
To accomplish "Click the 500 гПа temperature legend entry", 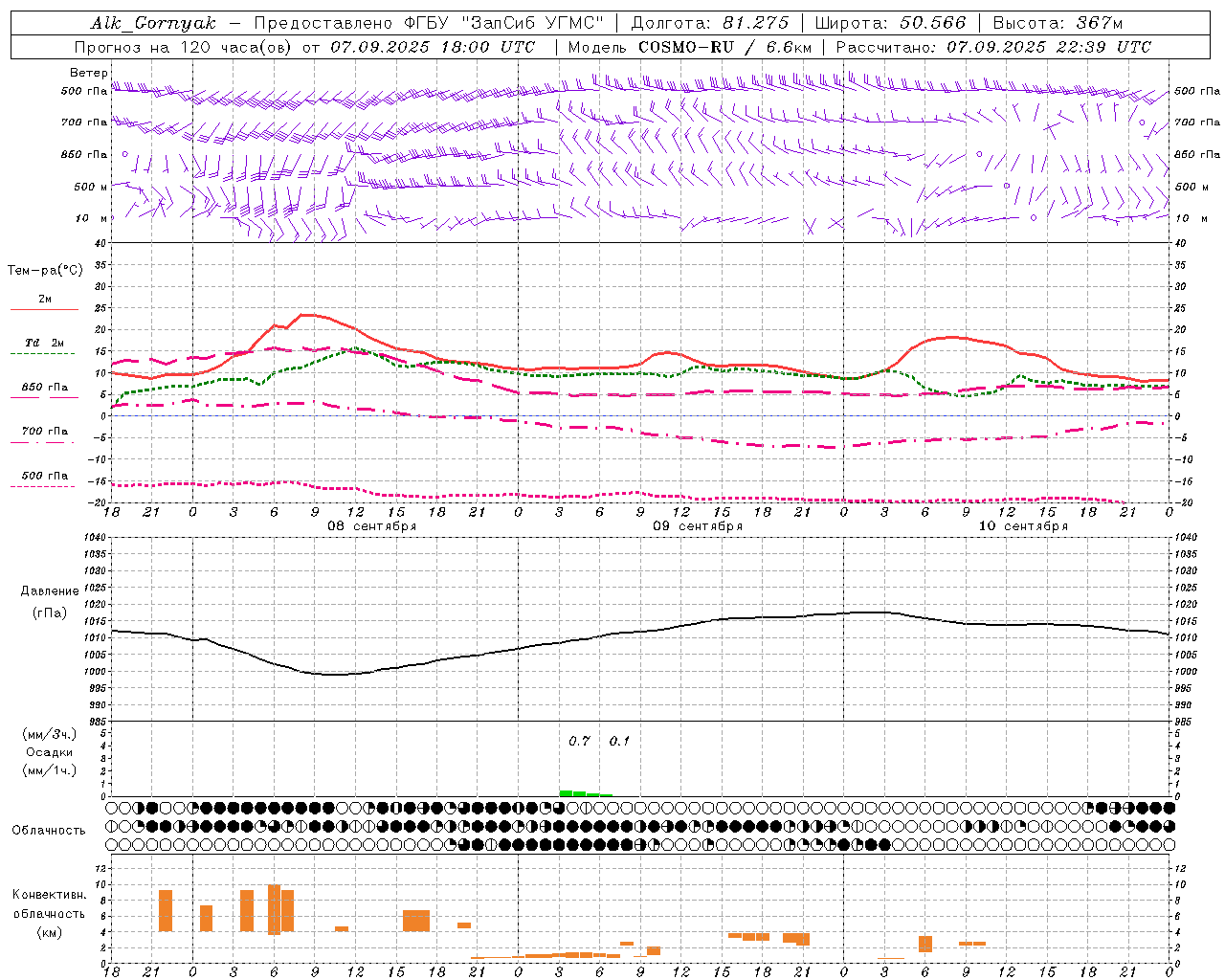I will point(45,476).
